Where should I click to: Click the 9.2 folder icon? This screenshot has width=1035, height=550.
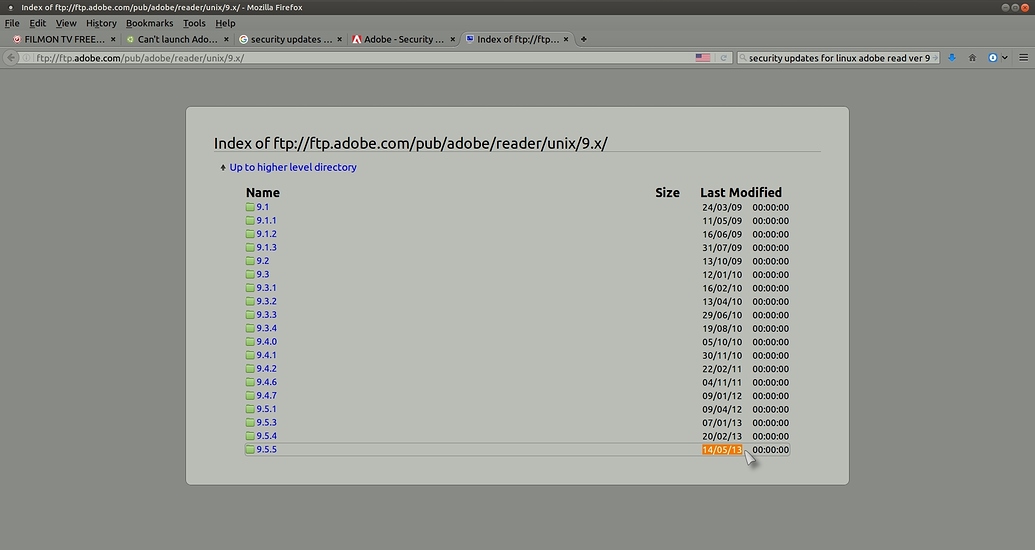250,261
